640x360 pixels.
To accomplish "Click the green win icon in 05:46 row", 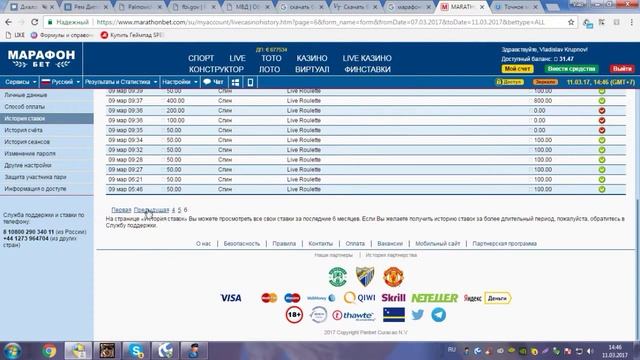I will [x=602, y=189].
